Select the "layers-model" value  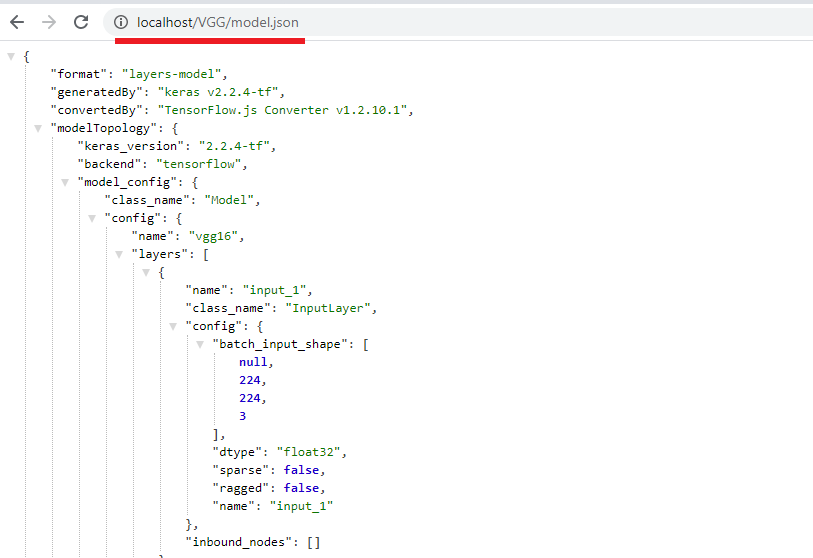172,74
